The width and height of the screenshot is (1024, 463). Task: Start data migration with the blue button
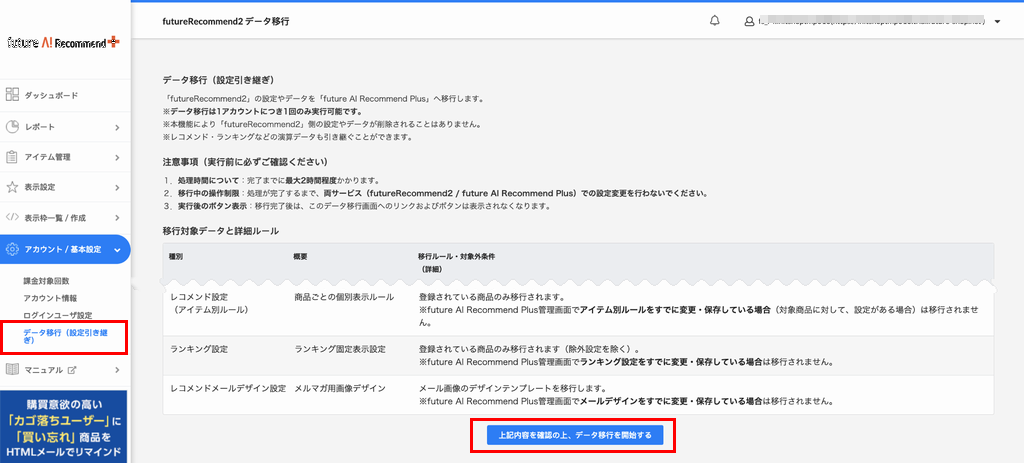click(x=575, y=435)
